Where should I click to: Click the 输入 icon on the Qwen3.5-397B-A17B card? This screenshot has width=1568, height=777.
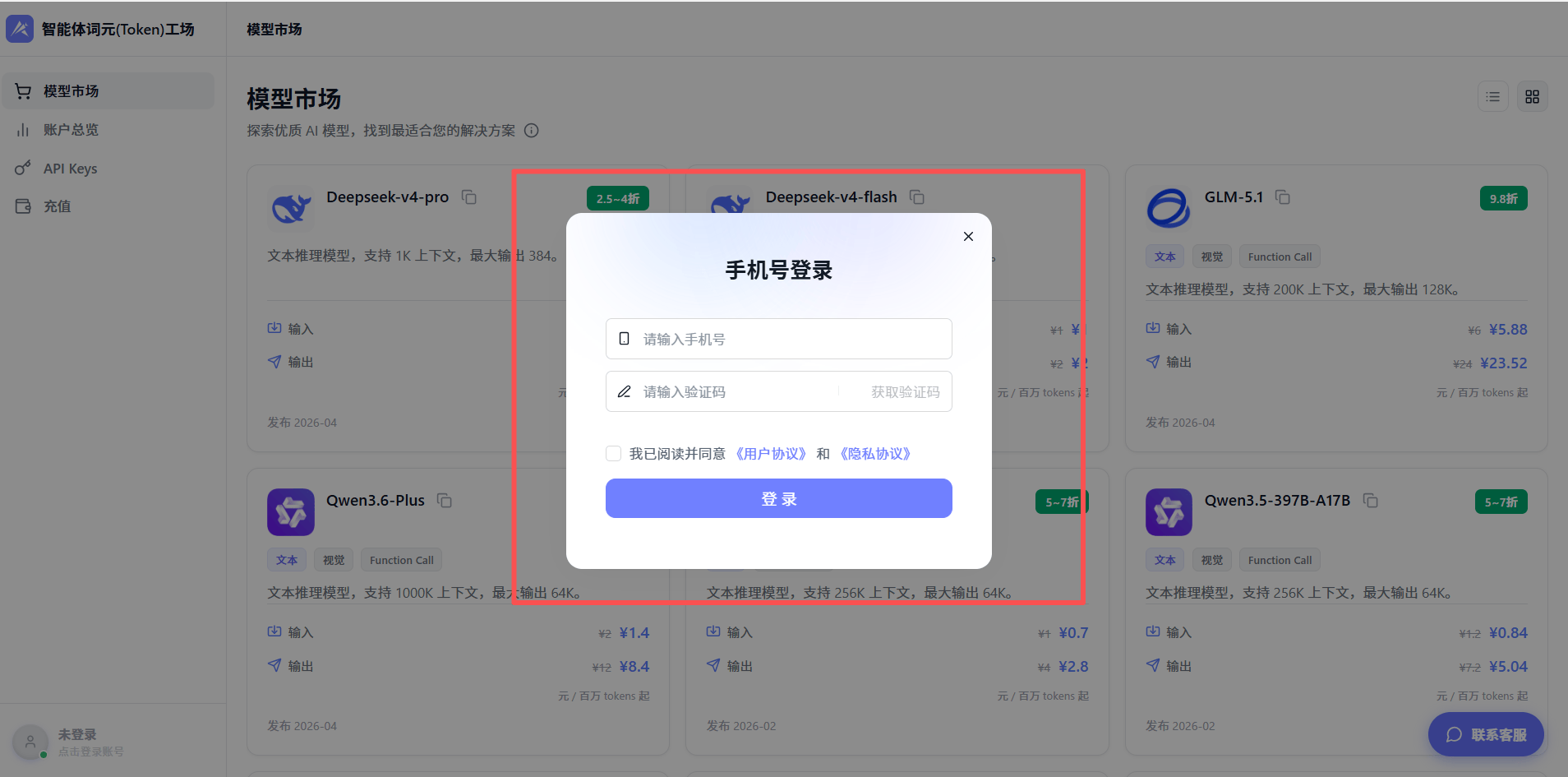(1153, 631)
